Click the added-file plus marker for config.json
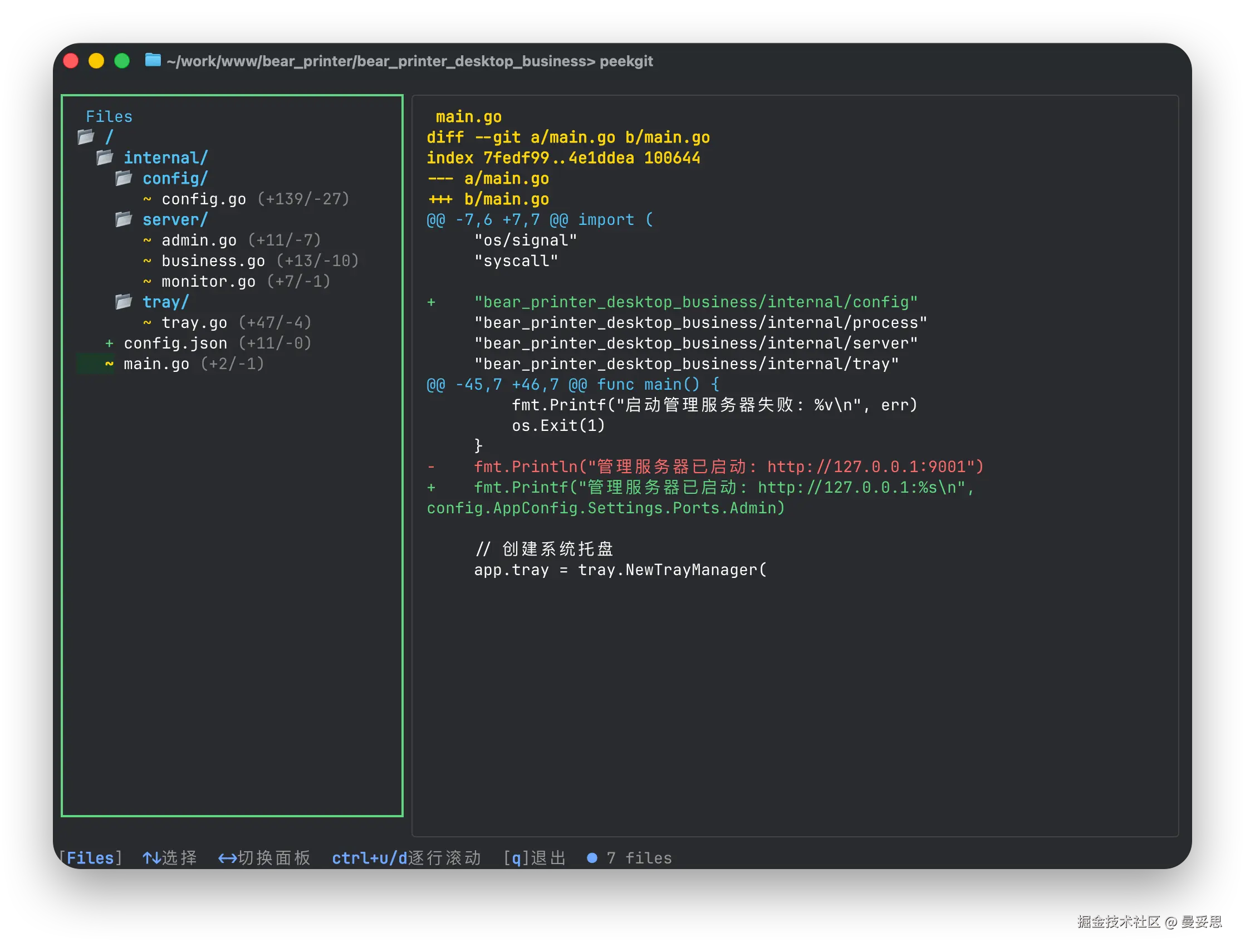This screenshot has width=1245, height=952. pyautogui.click(x=109, y=343)
